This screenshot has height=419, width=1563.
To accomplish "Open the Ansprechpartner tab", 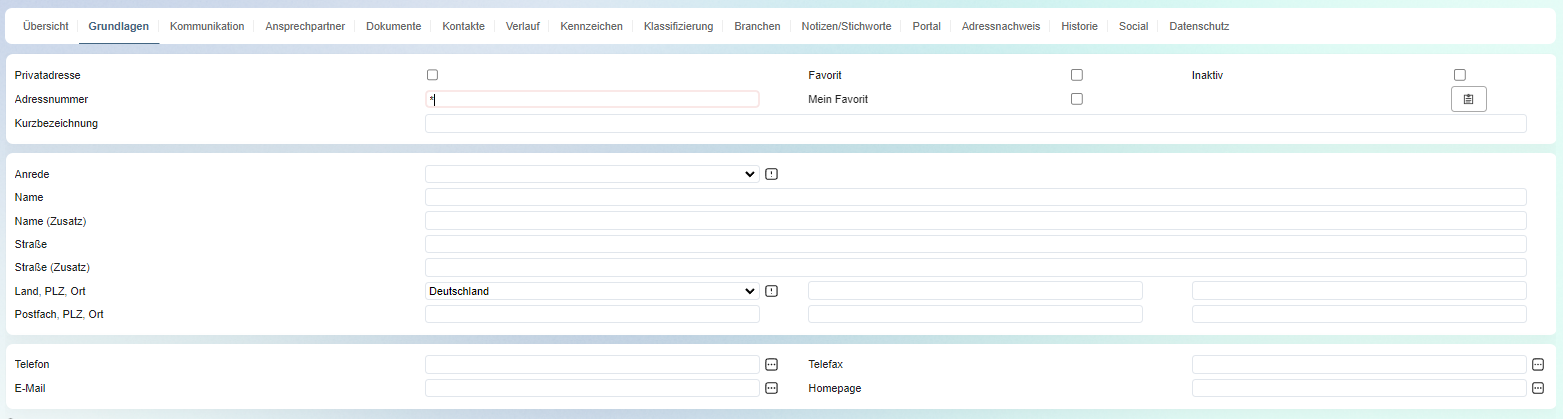I will [x=305, y=26].
